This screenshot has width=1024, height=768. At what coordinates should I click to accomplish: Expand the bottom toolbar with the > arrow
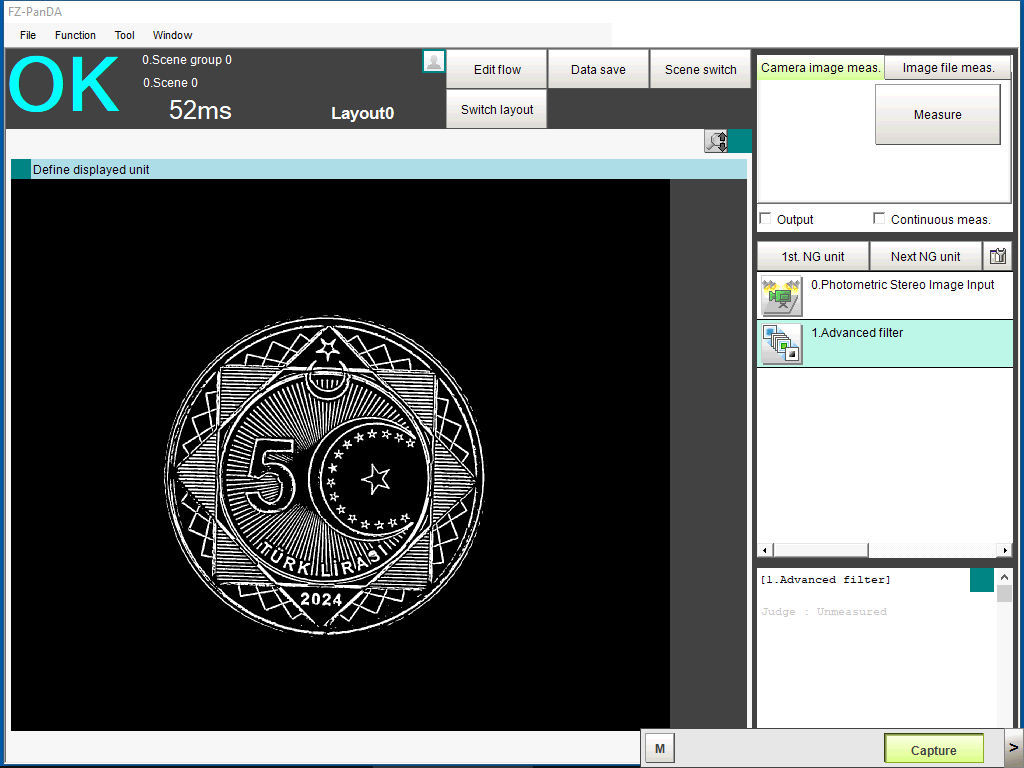pos(1012,747)
